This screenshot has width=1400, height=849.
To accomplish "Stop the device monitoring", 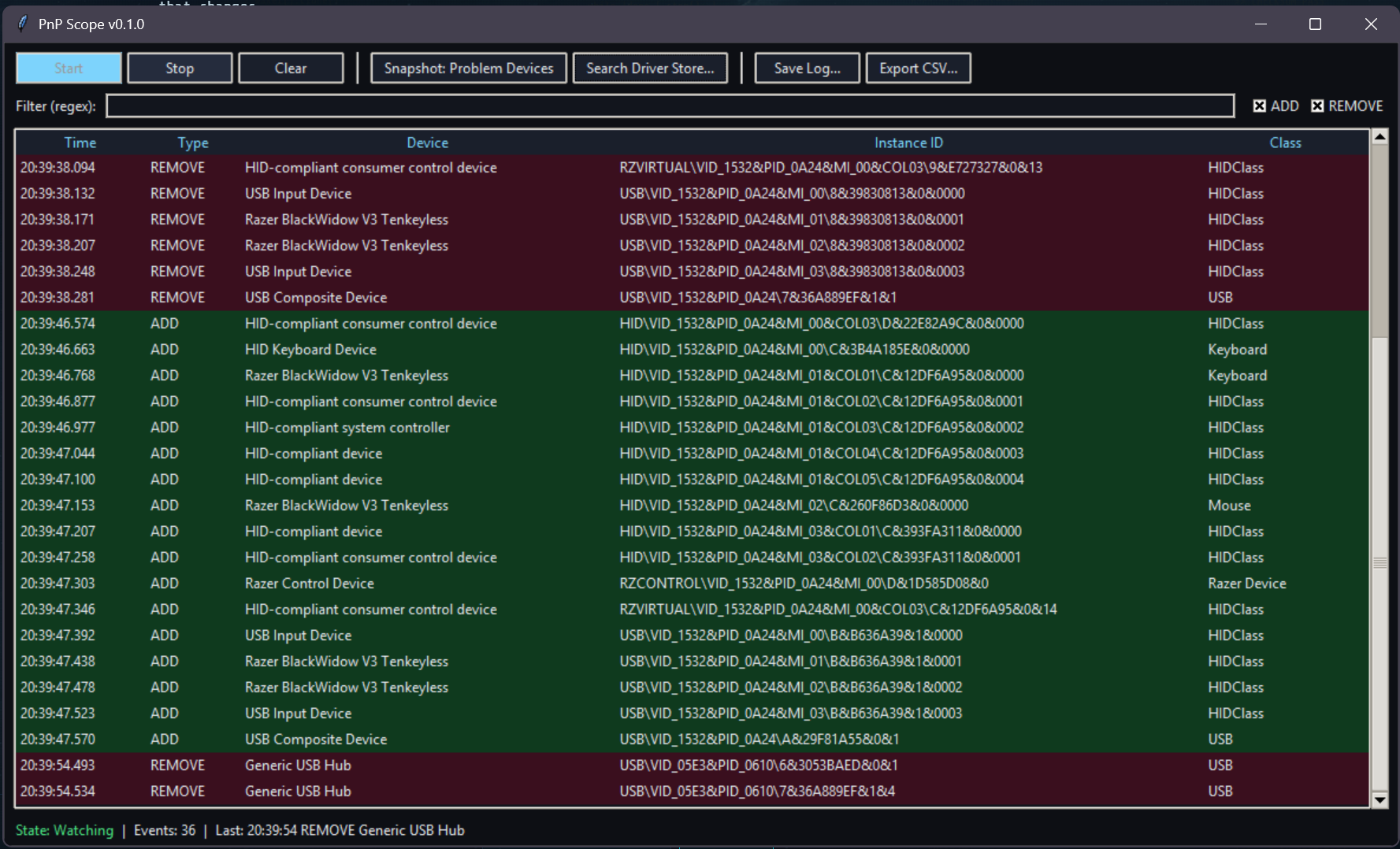I will 180,68.
